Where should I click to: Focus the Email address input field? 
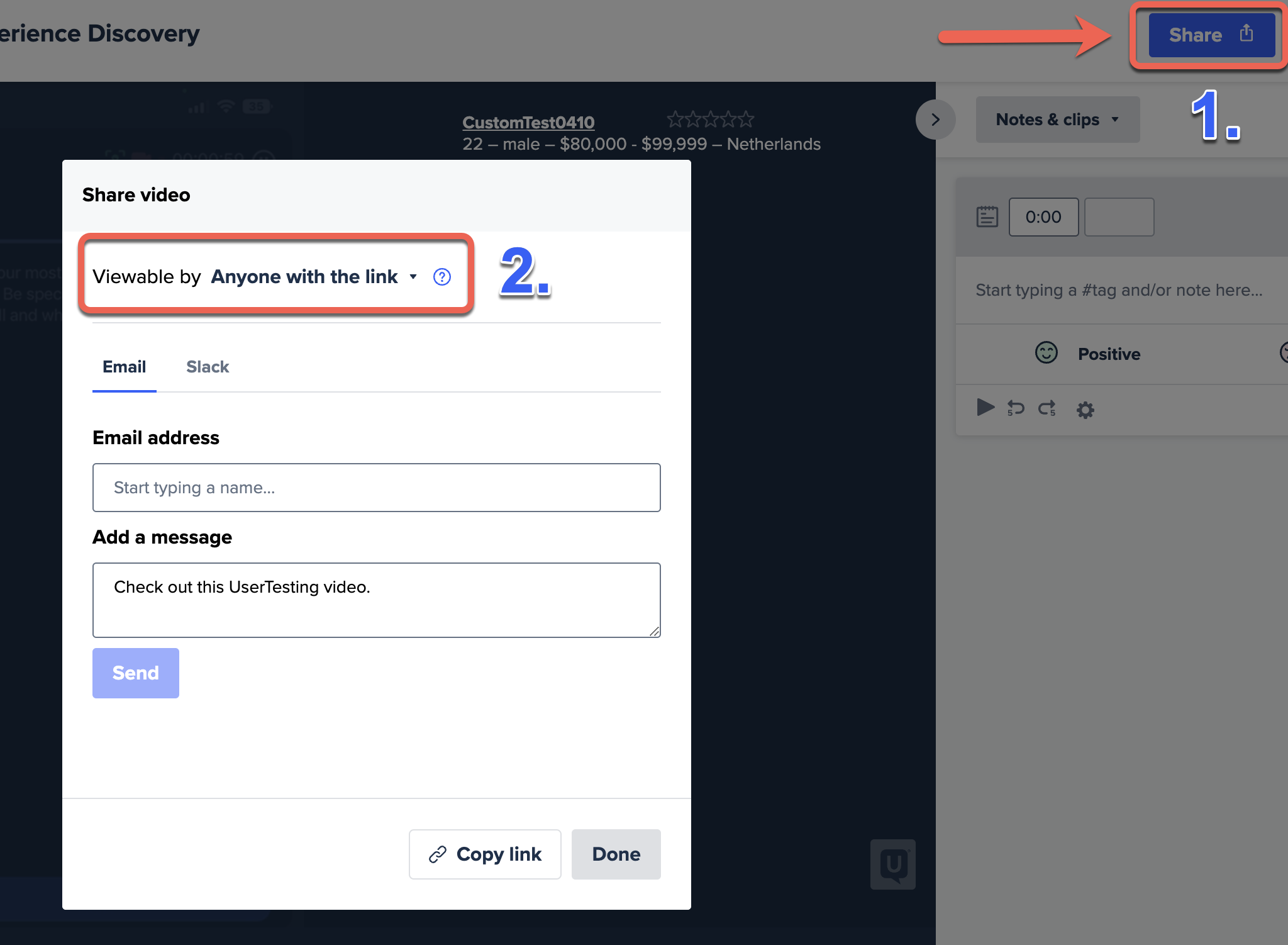(x=376, y=488)
